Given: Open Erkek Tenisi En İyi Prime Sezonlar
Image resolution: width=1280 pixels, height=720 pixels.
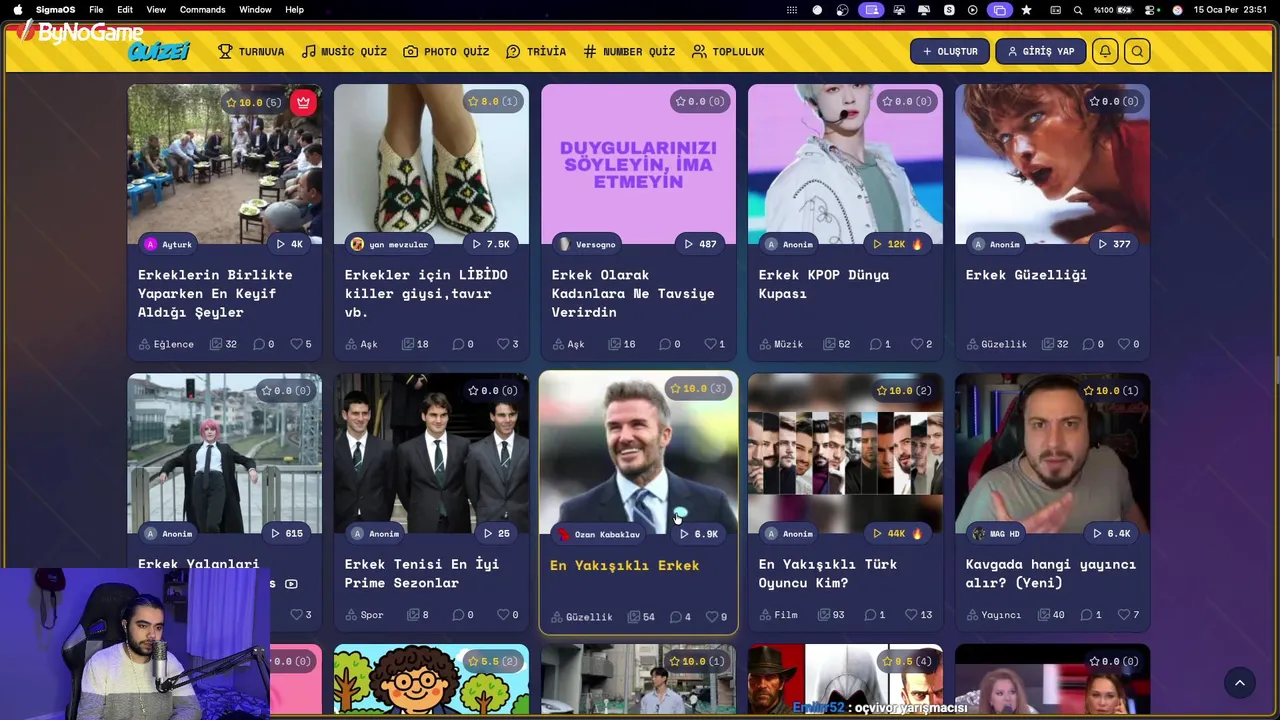Looking at the screenshot, I should pyautogui.click(x=422, y=573).
